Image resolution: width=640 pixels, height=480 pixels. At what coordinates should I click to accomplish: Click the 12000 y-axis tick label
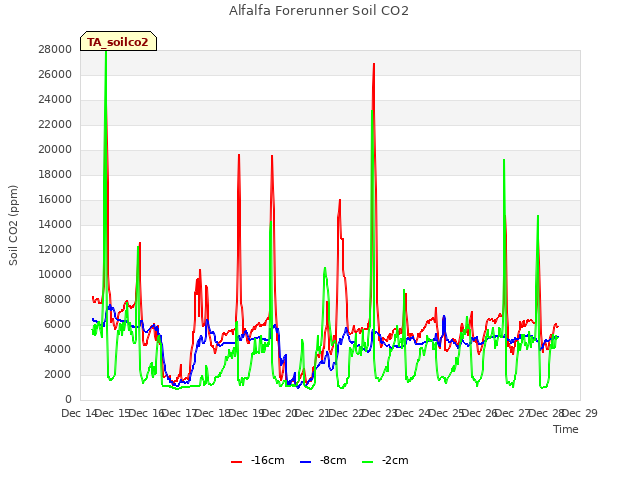tap(55, 249)
